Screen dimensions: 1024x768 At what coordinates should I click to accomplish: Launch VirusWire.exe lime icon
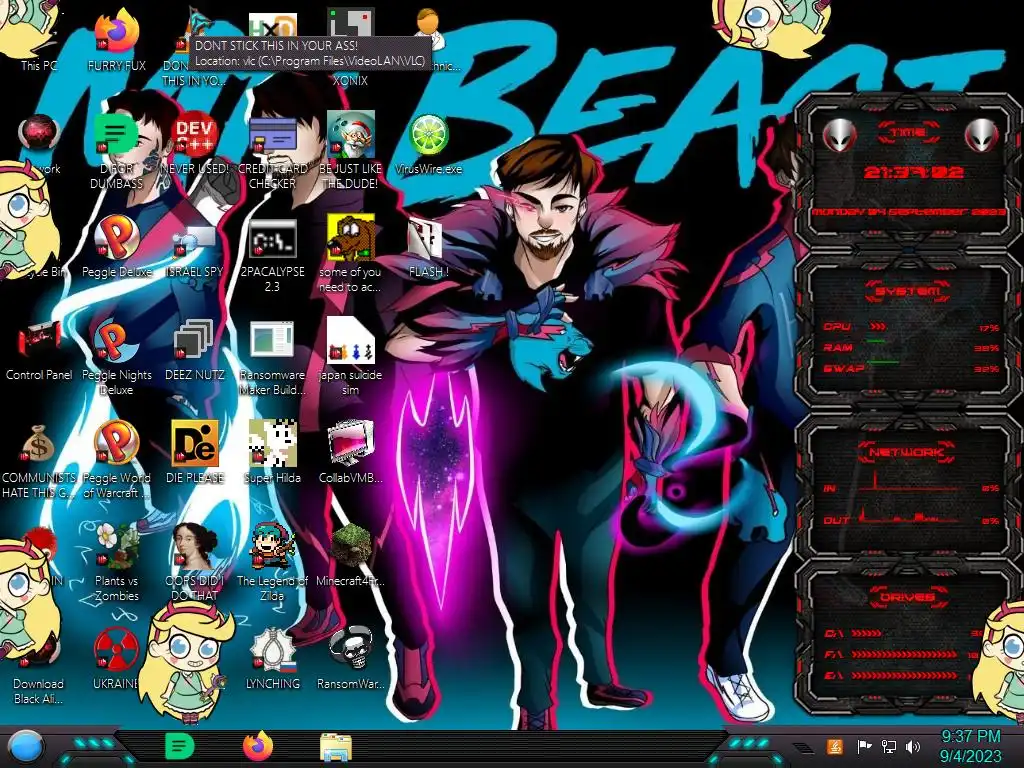(x=428, y=136)
